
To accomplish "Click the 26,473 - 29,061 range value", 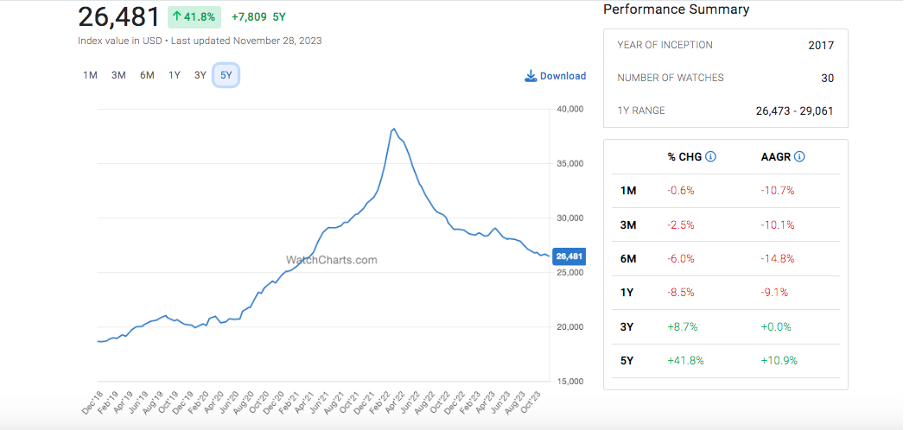I will [x=794, y=111].
